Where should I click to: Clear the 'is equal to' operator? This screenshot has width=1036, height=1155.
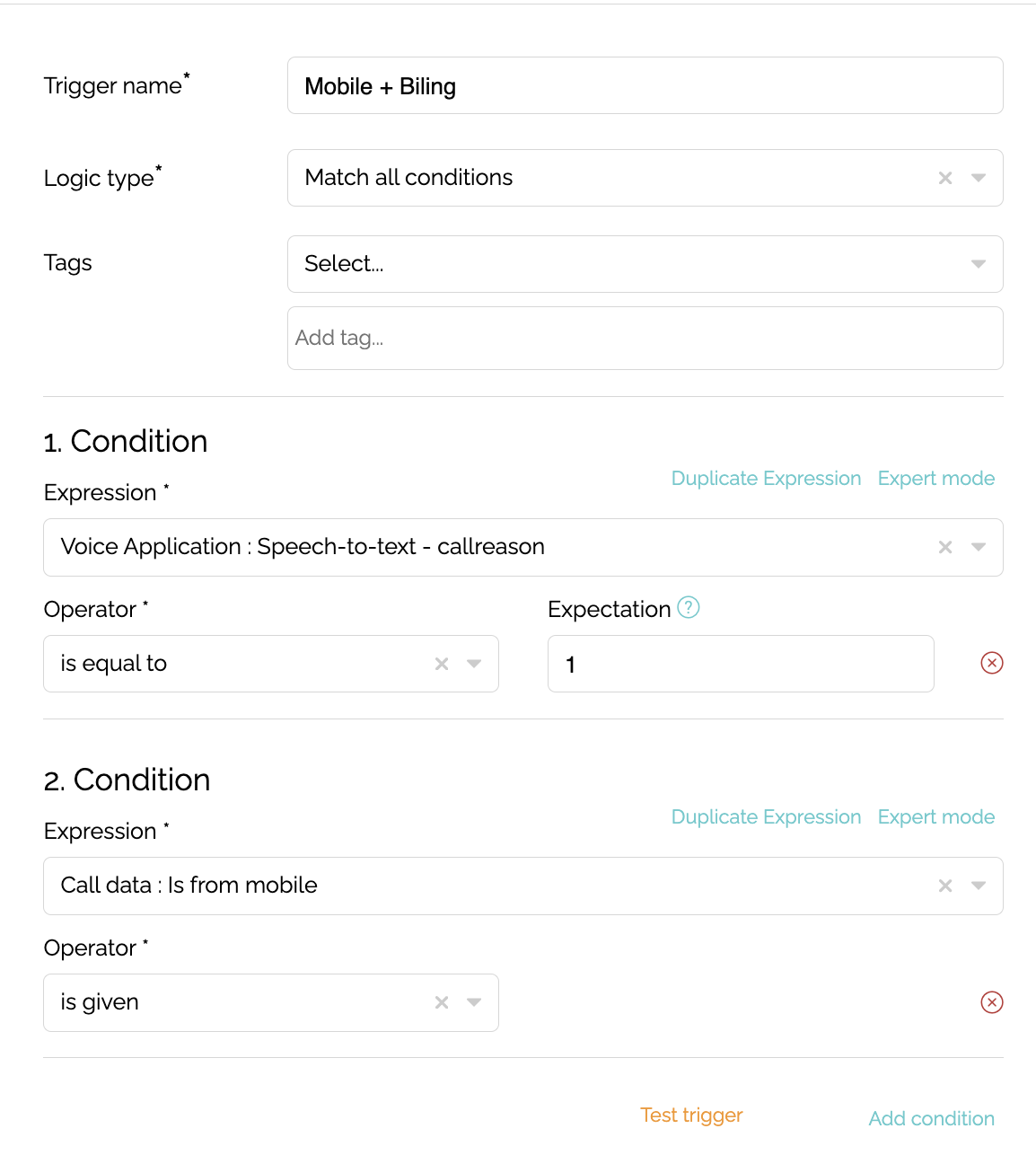tap(442, 664)
